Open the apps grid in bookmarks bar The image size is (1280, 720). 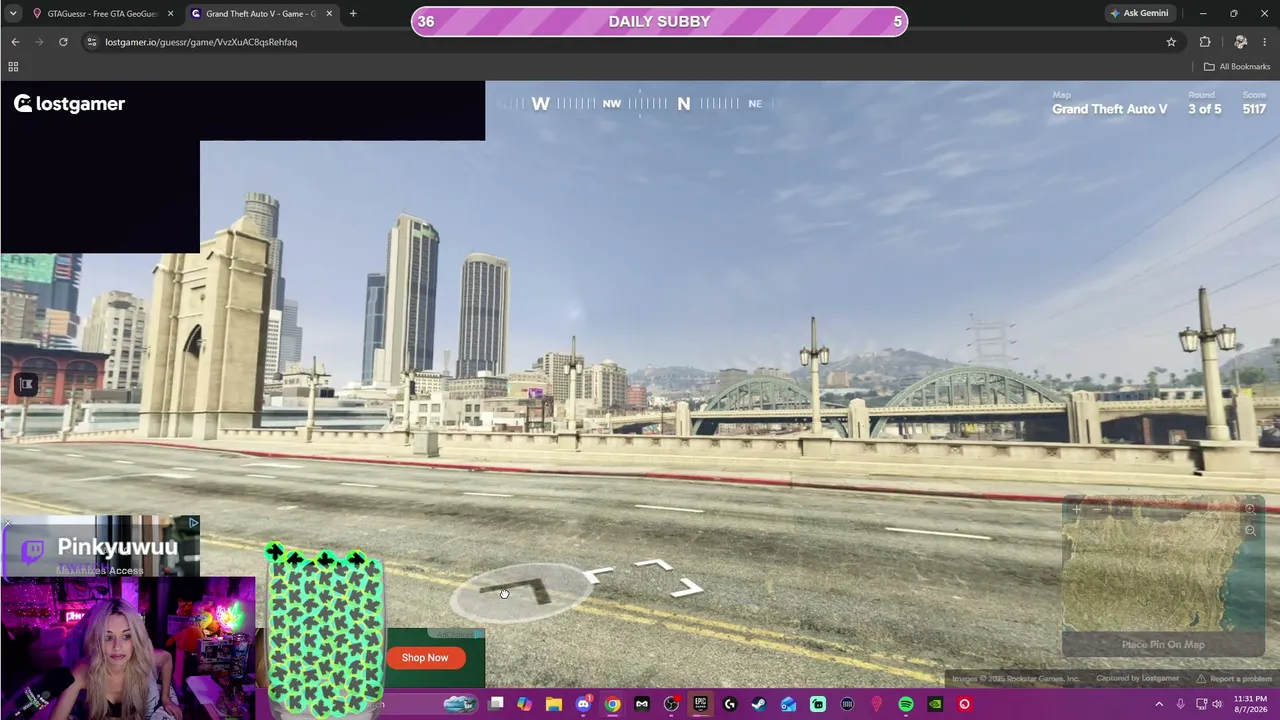tap(13, 67)
